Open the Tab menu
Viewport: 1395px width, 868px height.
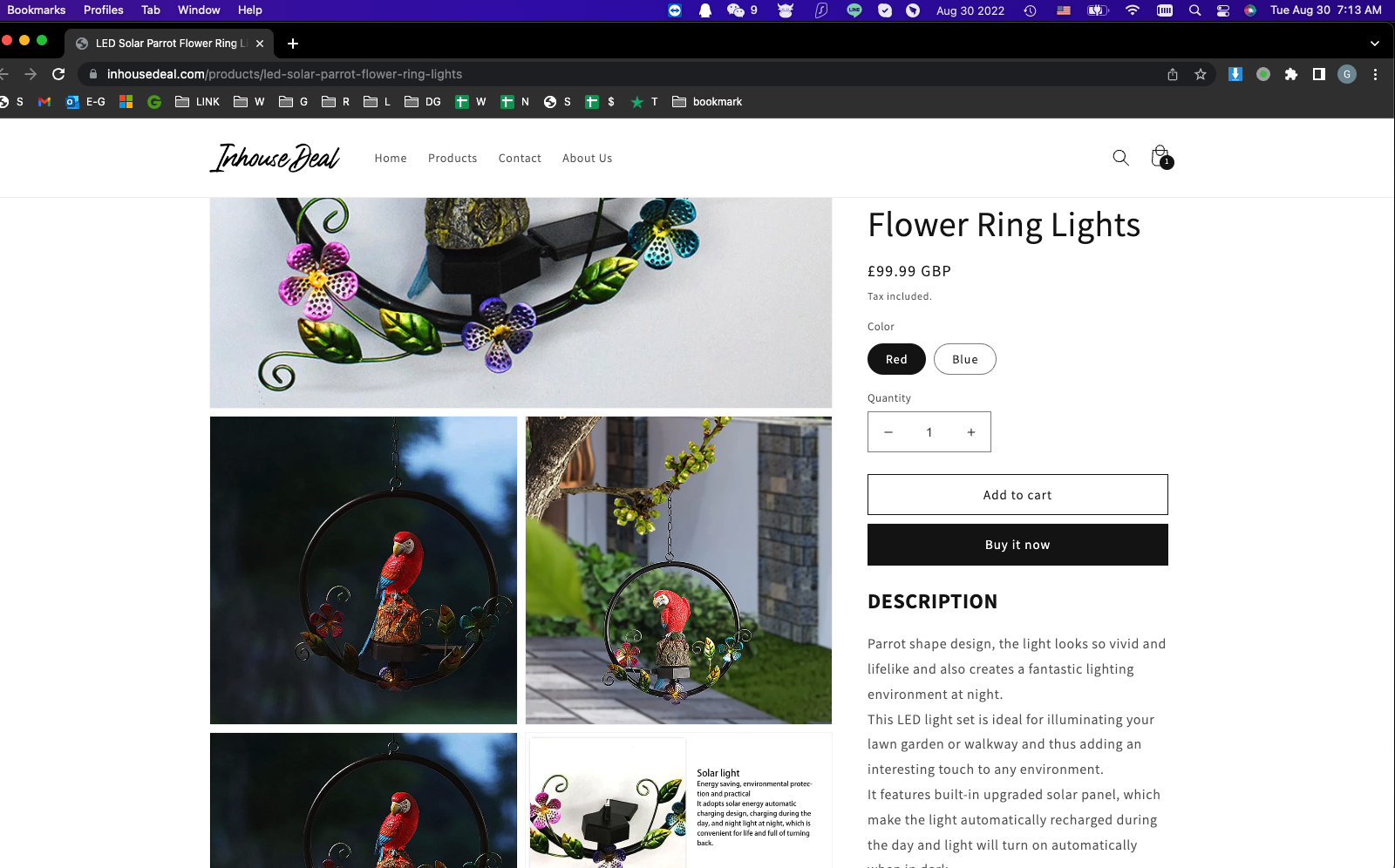click(151, 10)
